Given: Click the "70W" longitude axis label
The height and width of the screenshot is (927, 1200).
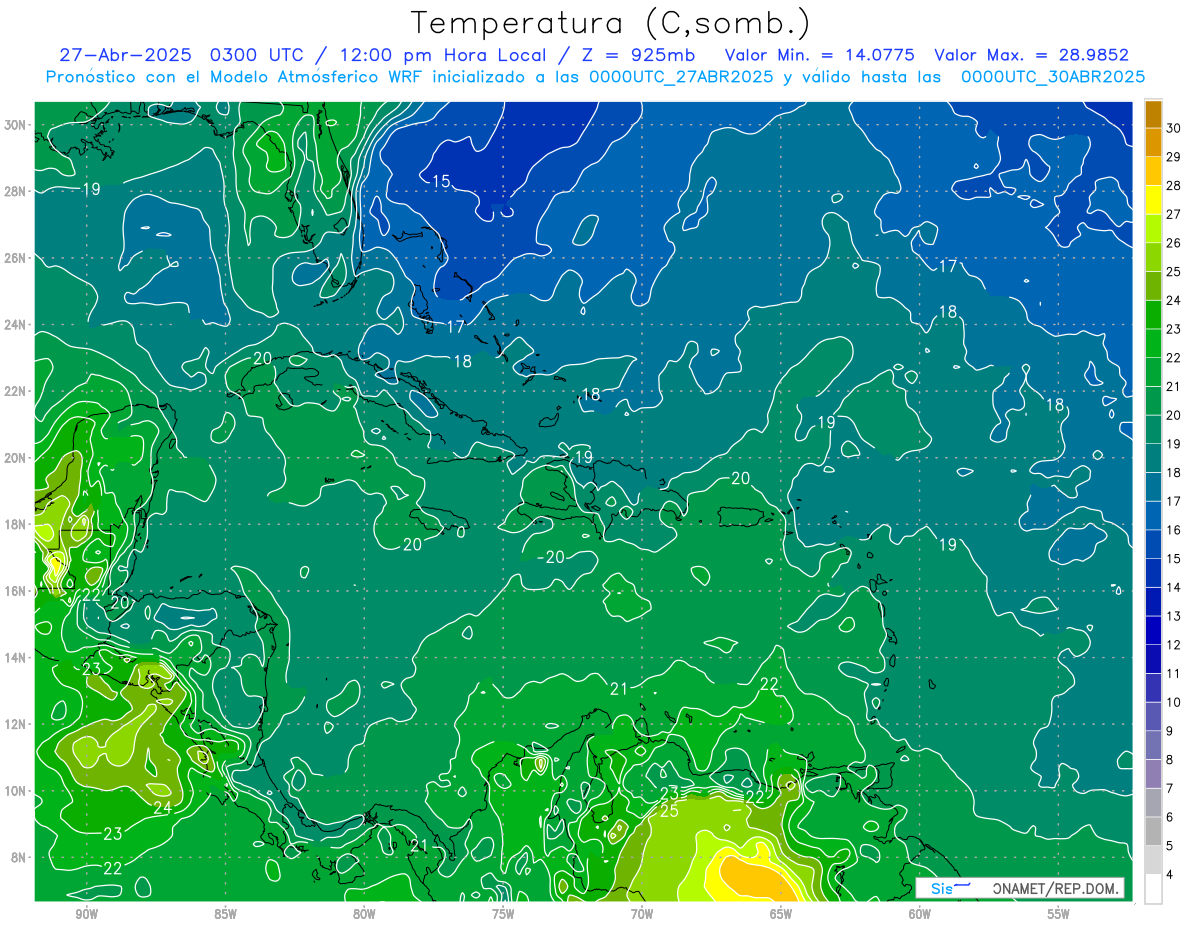Looking at the screenshot, I should click(x=642, y=914).
